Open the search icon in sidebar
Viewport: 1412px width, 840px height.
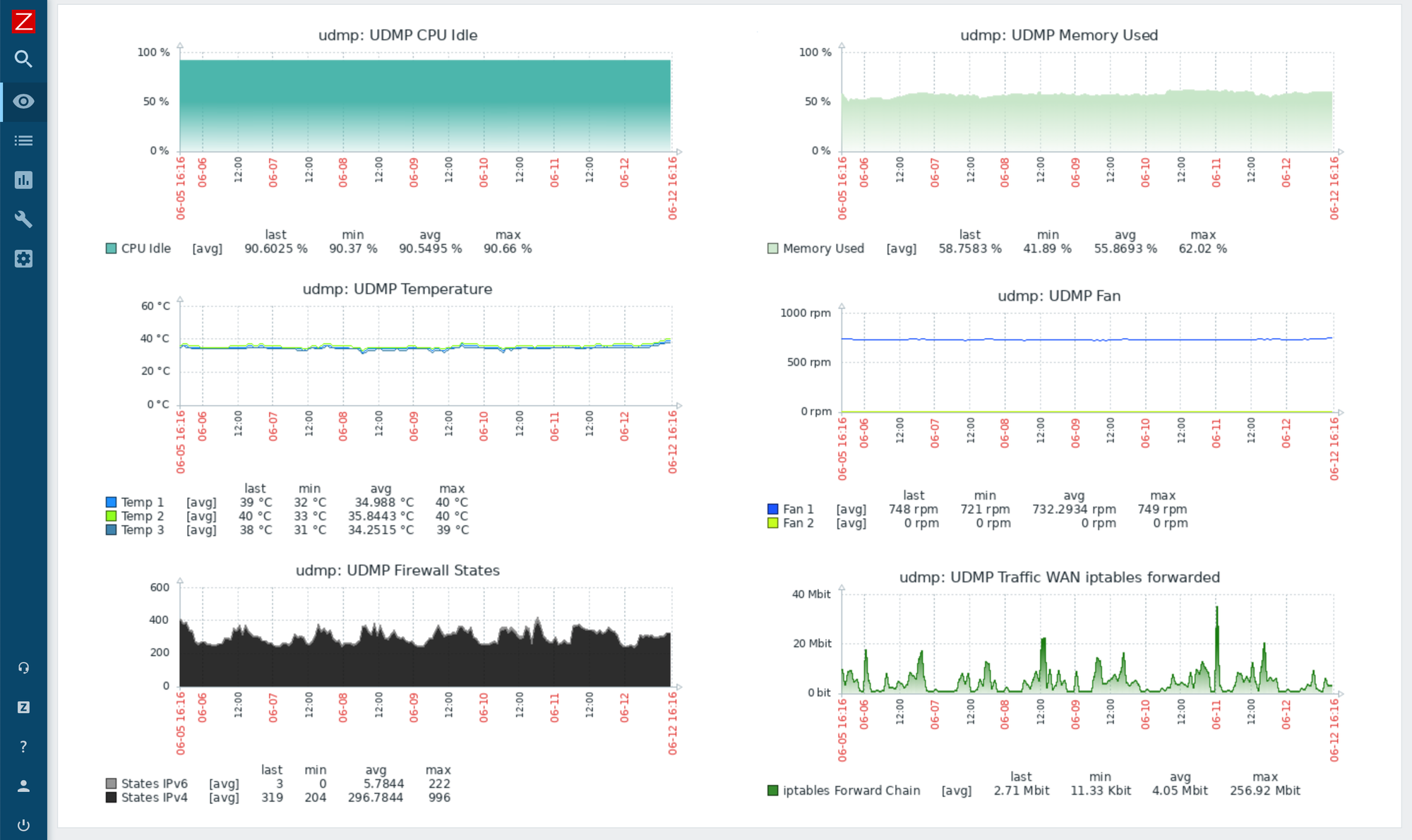(23, 59)
